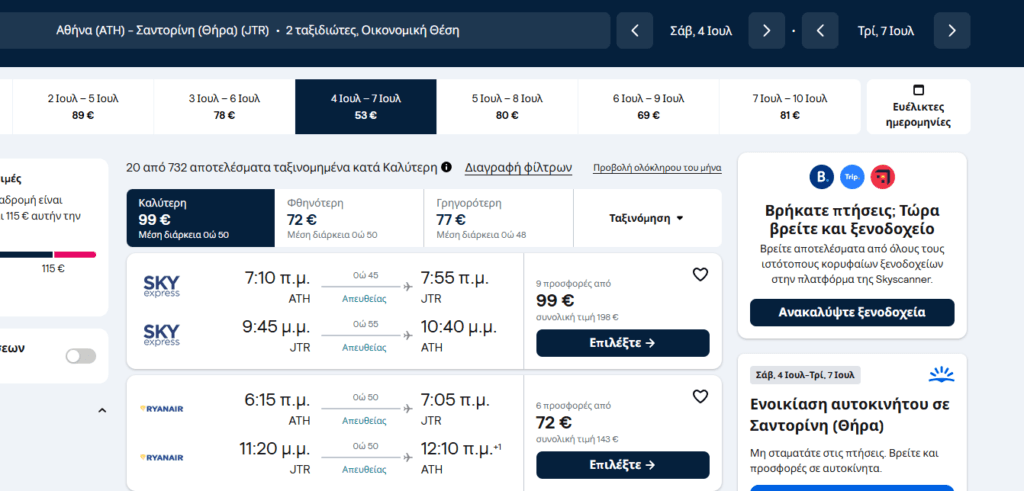Open info icon next to Καλύτερη sorting

click(446, 167)
